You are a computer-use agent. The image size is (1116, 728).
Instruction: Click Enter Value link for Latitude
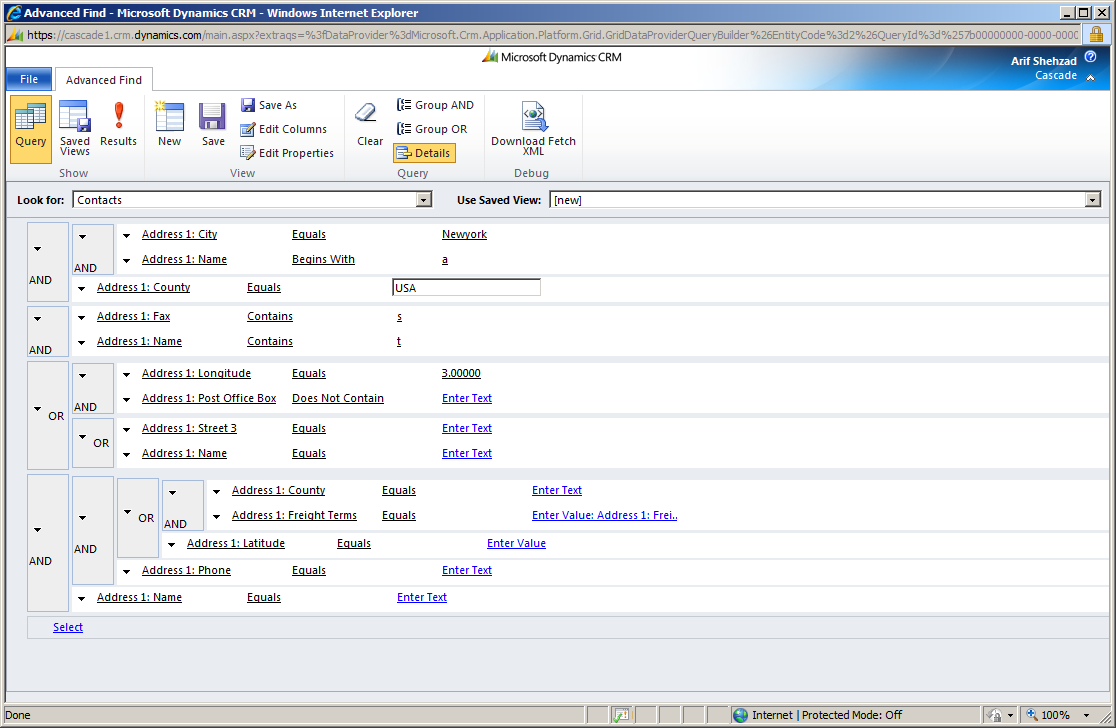click(x=516, y=543)
